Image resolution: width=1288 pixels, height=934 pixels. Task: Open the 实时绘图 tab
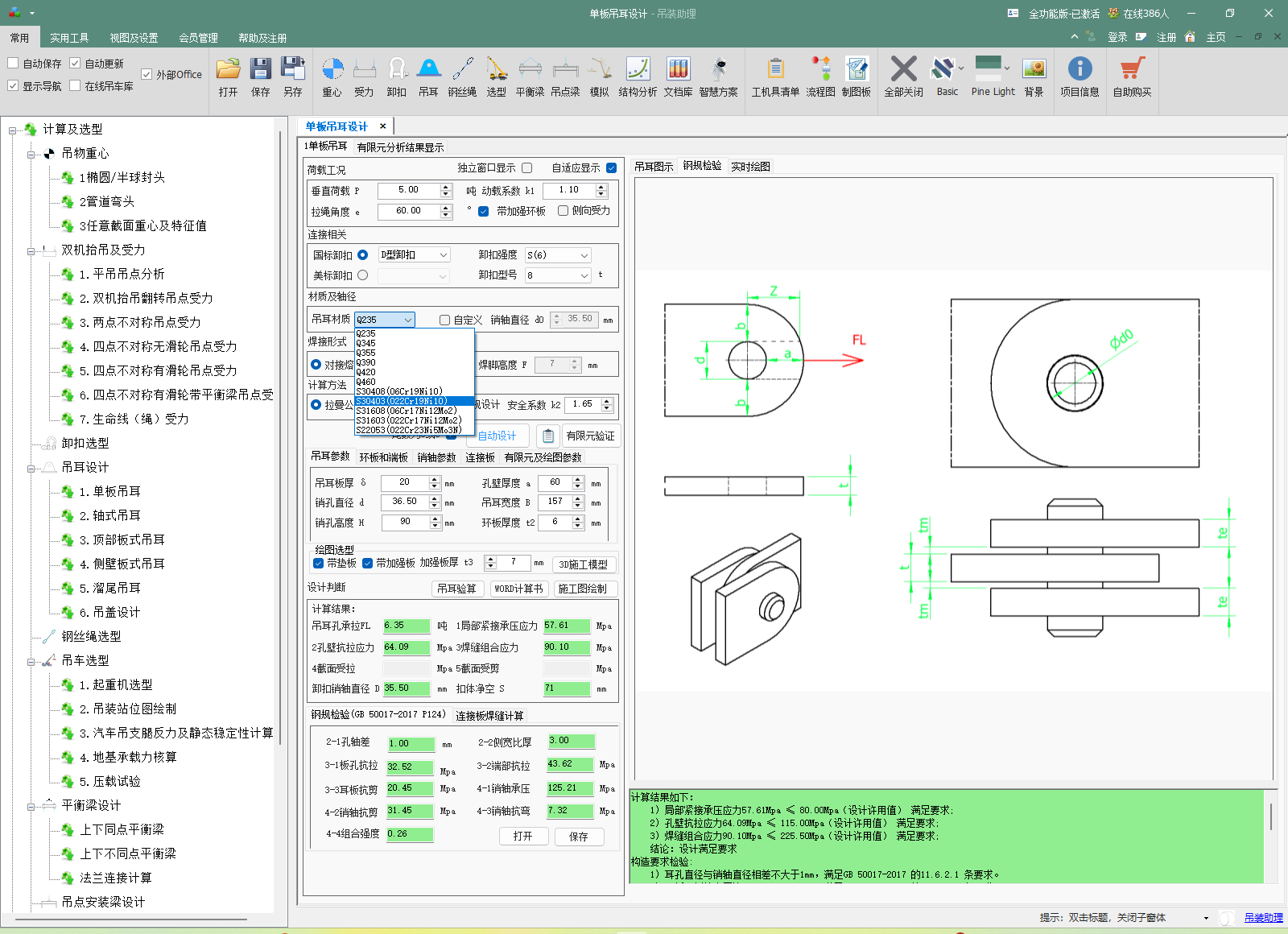tap(750, 167)
